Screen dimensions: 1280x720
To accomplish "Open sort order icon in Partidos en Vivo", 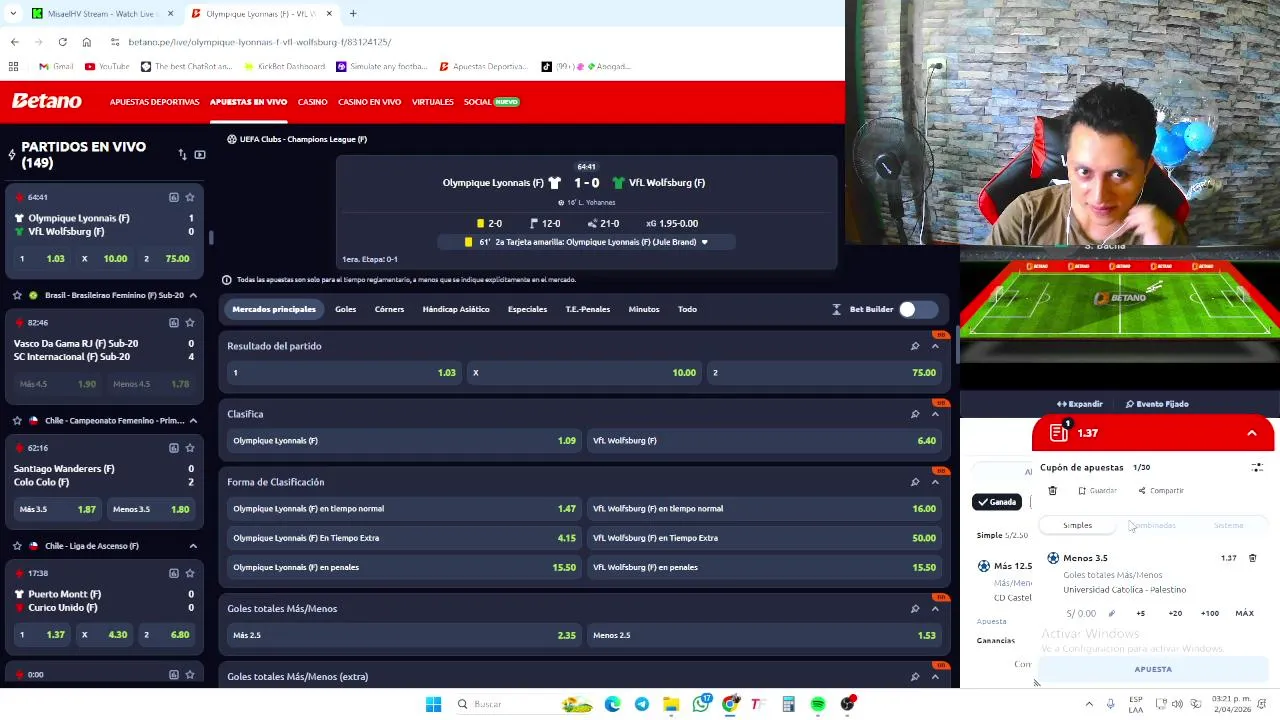I will click(x=182, y=155).
